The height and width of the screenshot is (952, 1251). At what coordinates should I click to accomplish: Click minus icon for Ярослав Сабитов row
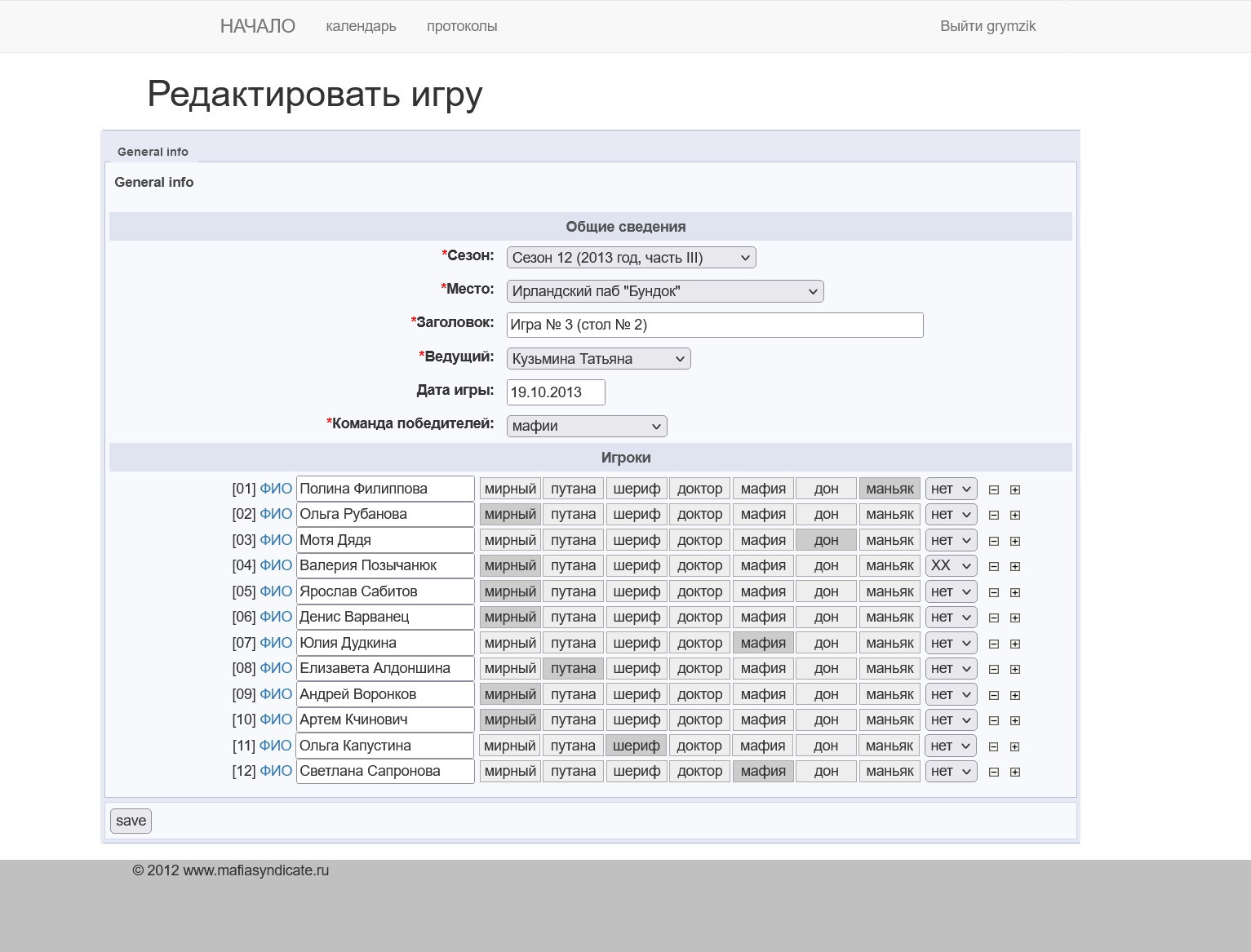(994, 592)
